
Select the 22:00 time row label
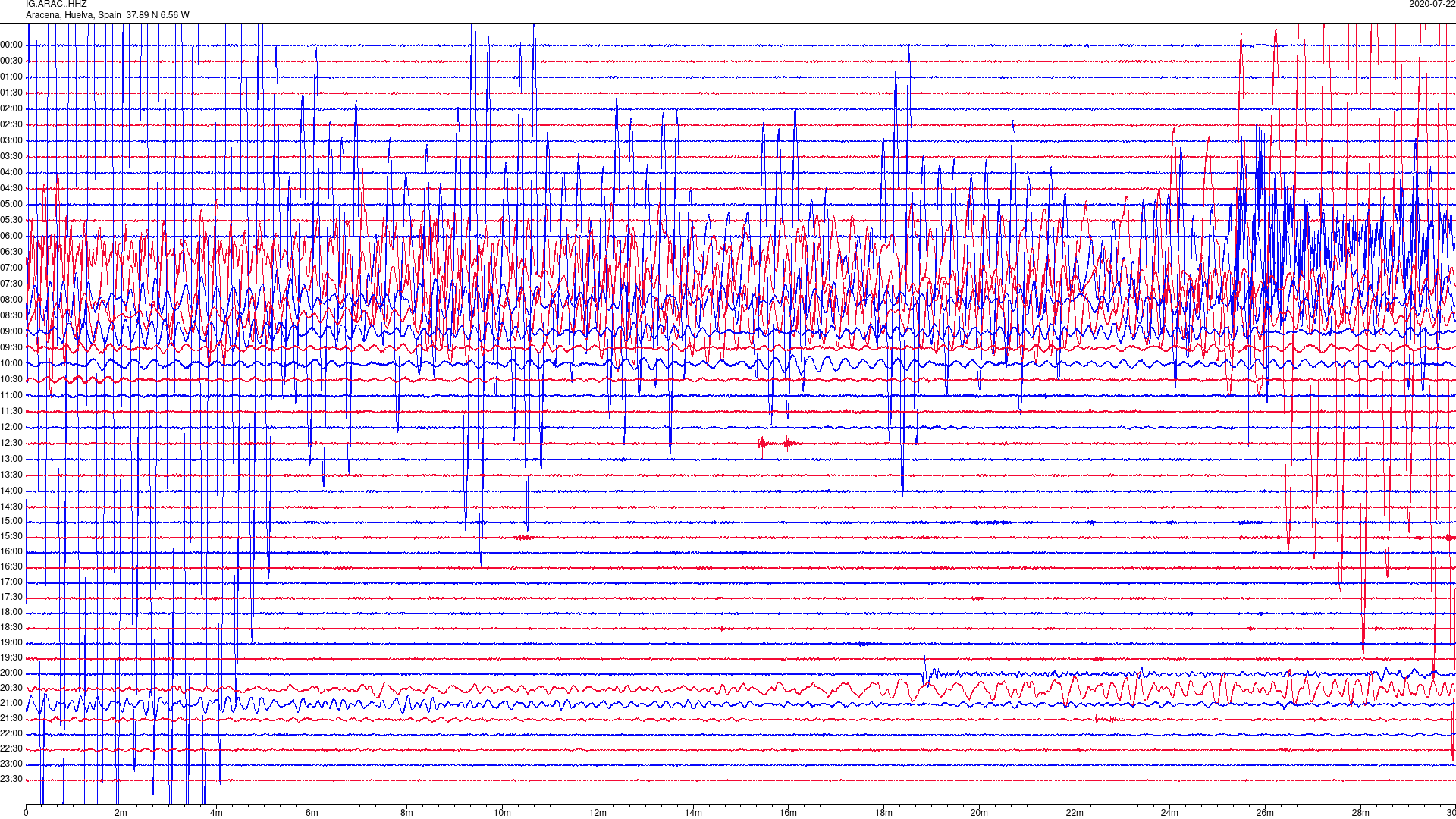[11, 734]
